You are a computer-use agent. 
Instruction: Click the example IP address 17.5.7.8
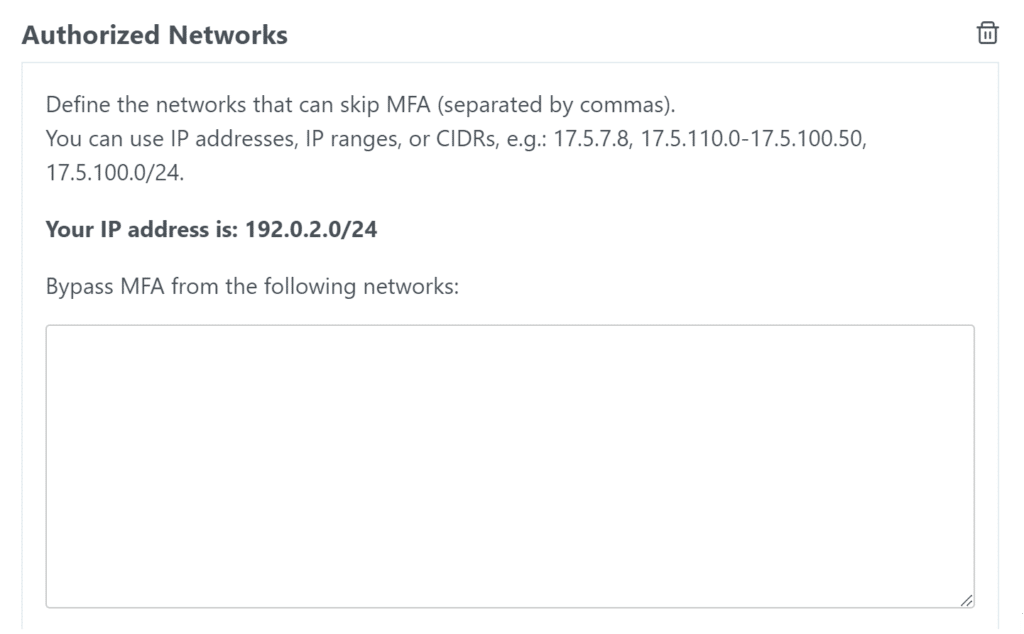point(595,138)
